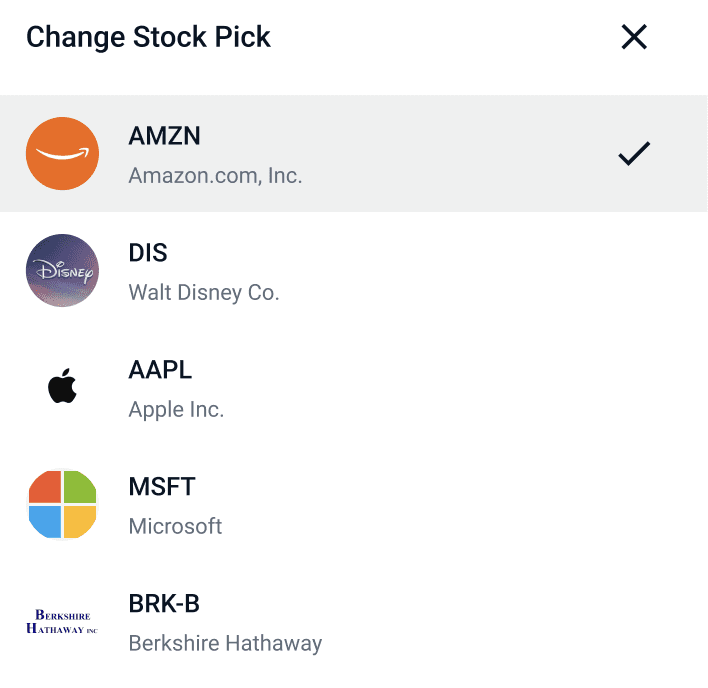The height and width of the screenshot is (688, 708).
Task: Click the Berkshire Hathaway Inc logo
Action: point(62,622)
